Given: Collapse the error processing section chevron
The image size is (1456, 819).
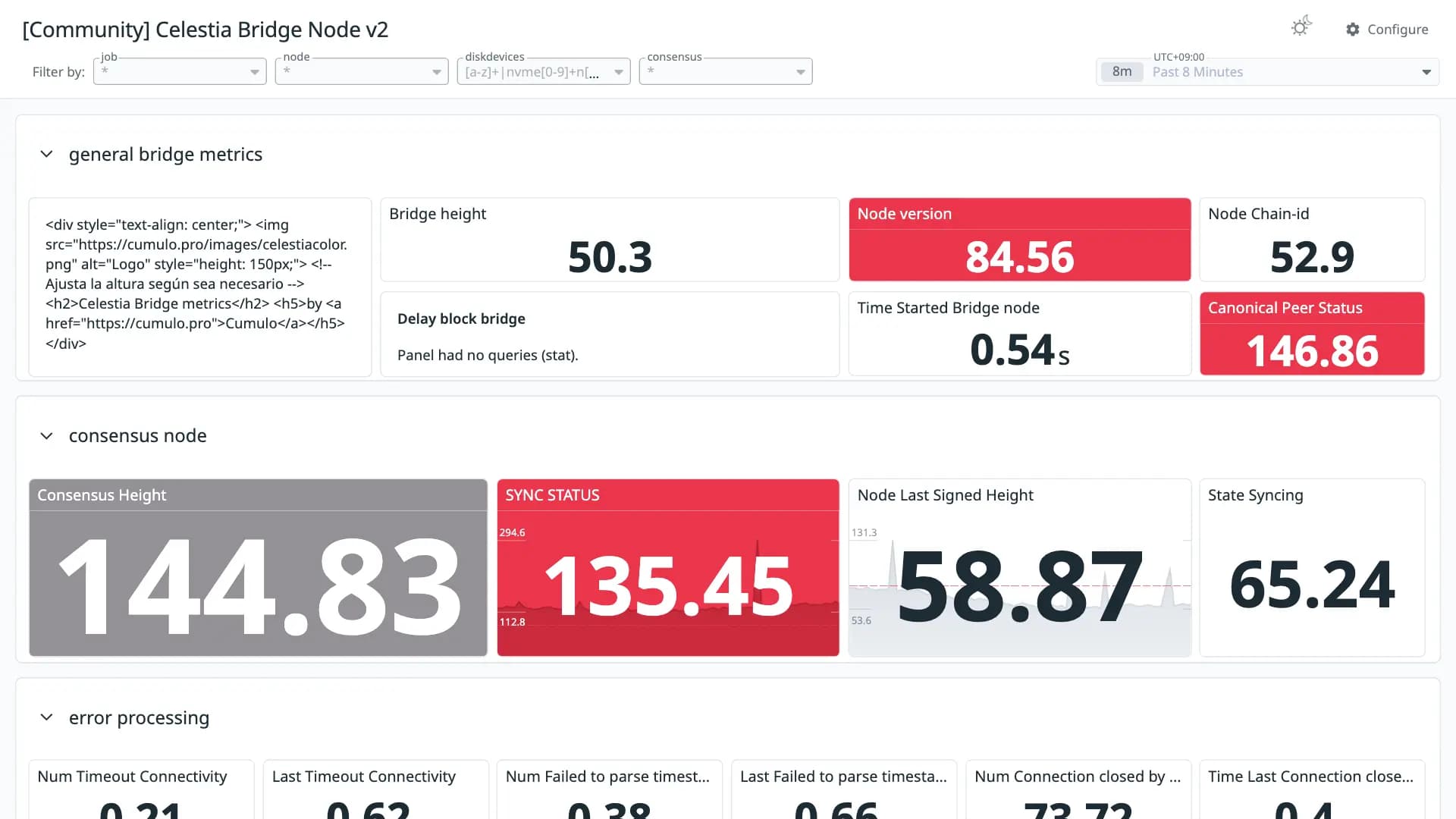Looking at the screenshot, I should (46, 717).
